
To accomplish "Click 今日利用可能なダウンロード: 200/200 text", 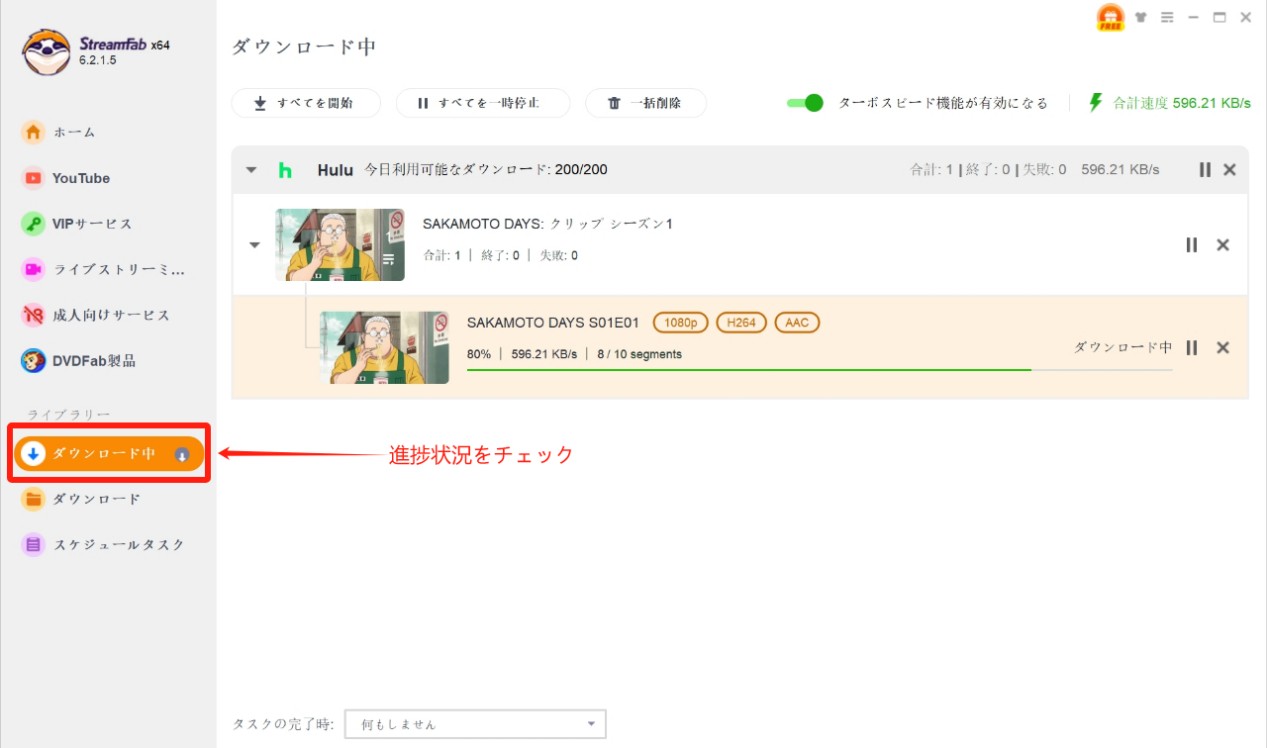I will click(x=486, y=170).
